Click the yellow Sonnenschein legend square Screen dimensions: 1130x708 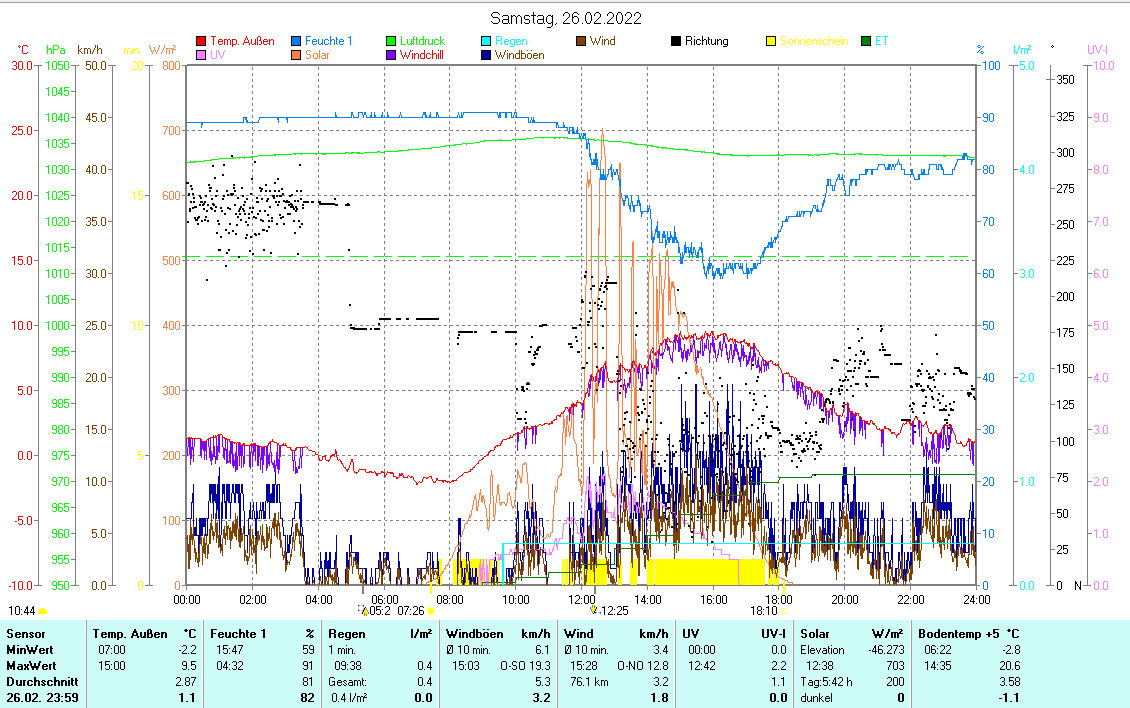[771, 42]
